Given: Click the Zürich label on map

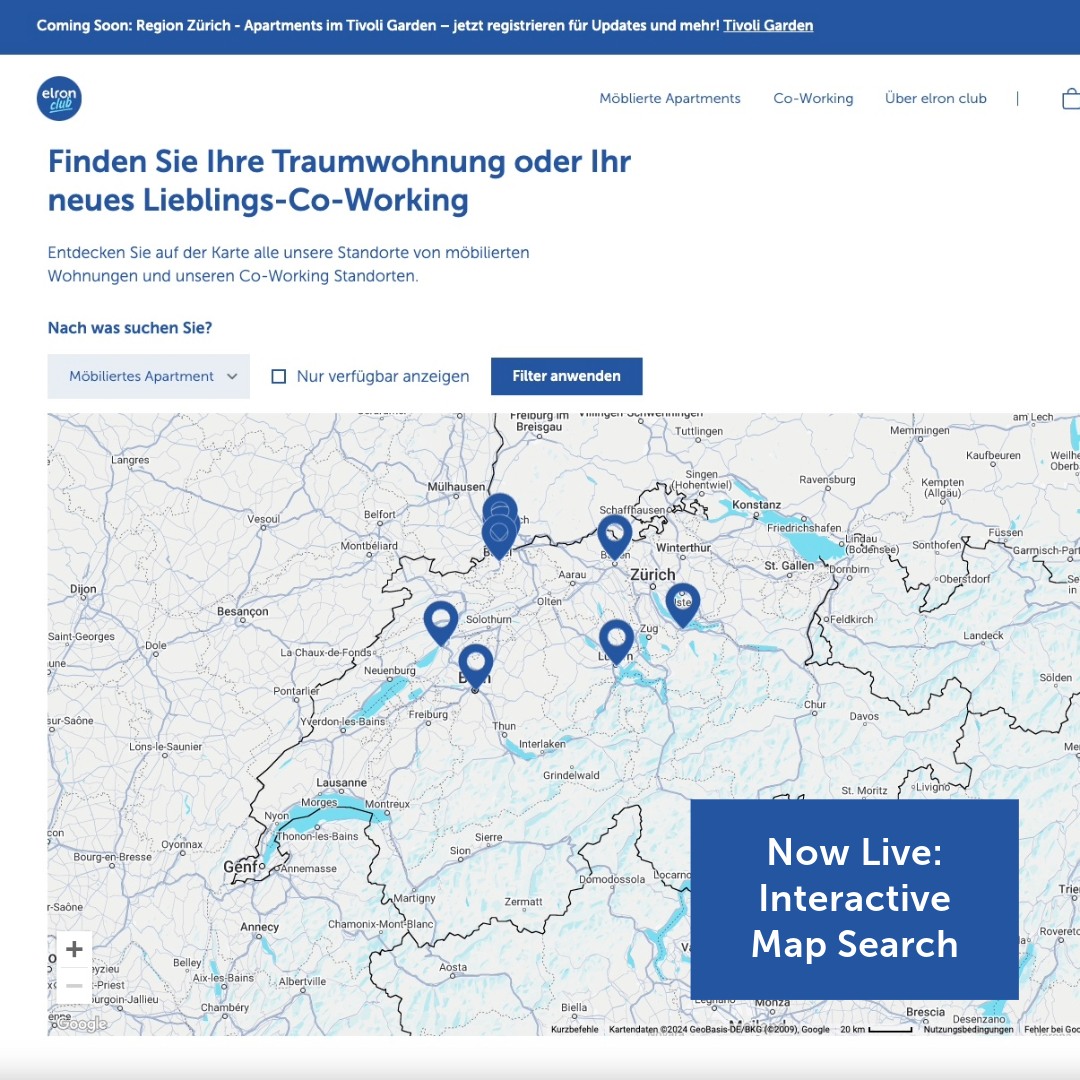Looking at the screenshot, I should point(653,574).
